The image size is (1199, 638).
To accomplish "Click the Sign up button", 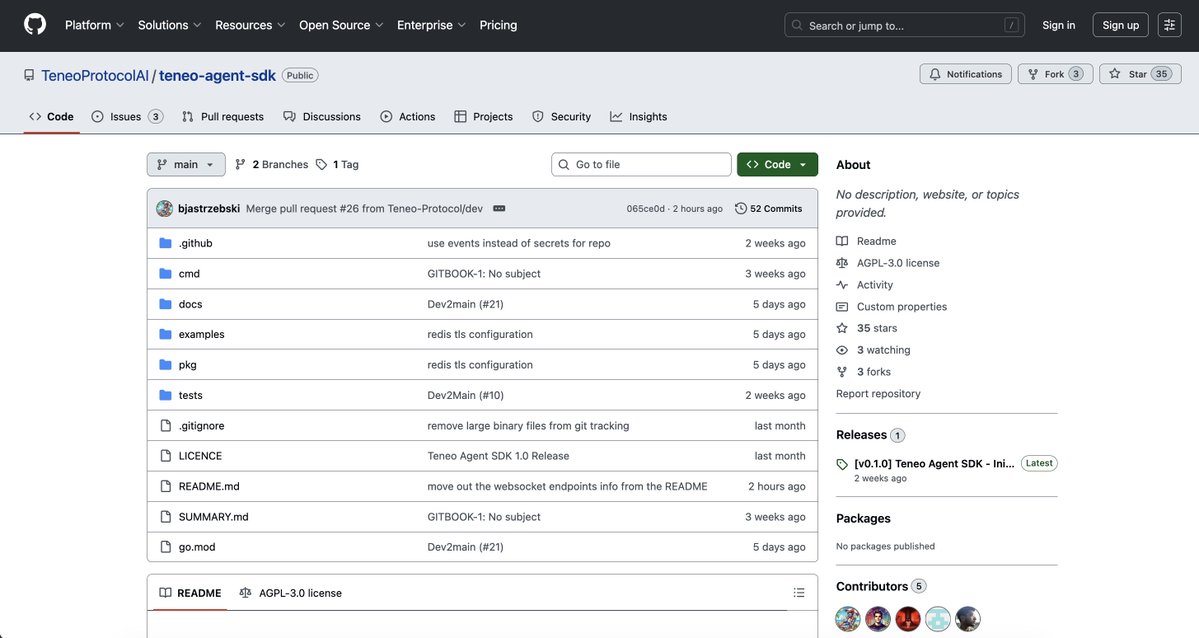I will [x=1120, y=25].
